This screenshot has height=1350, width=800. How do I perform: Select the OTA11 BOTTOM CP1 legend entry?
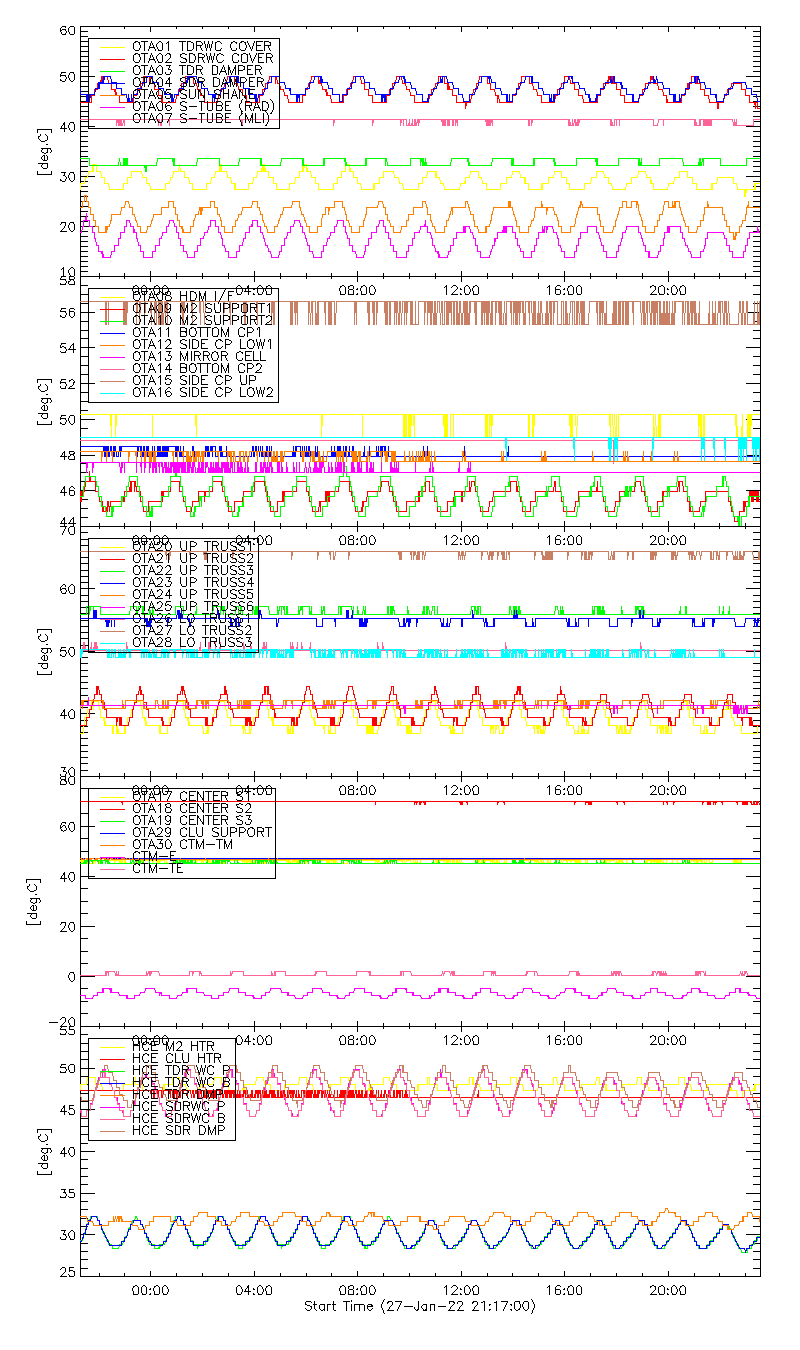tap(196, 331)
